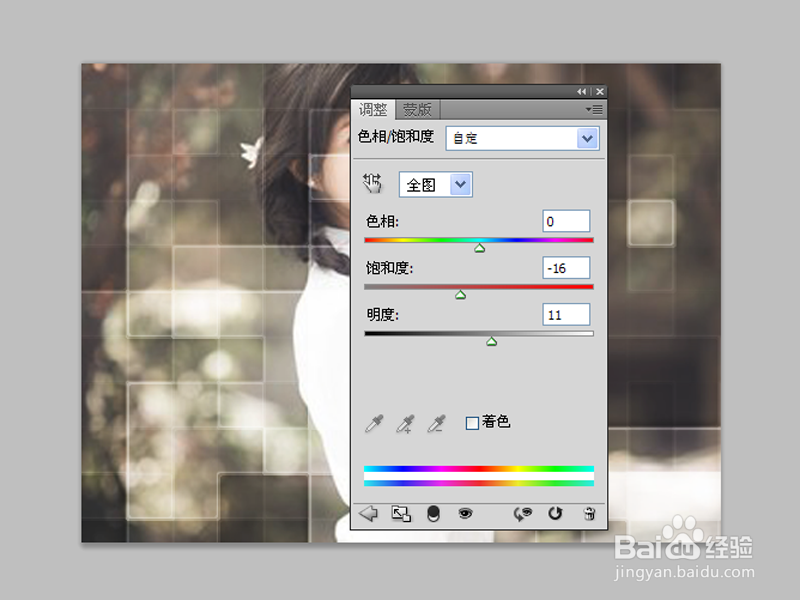Toggle adjustment layer visibility eye
800x600 pixels.
tap(465, 513)
